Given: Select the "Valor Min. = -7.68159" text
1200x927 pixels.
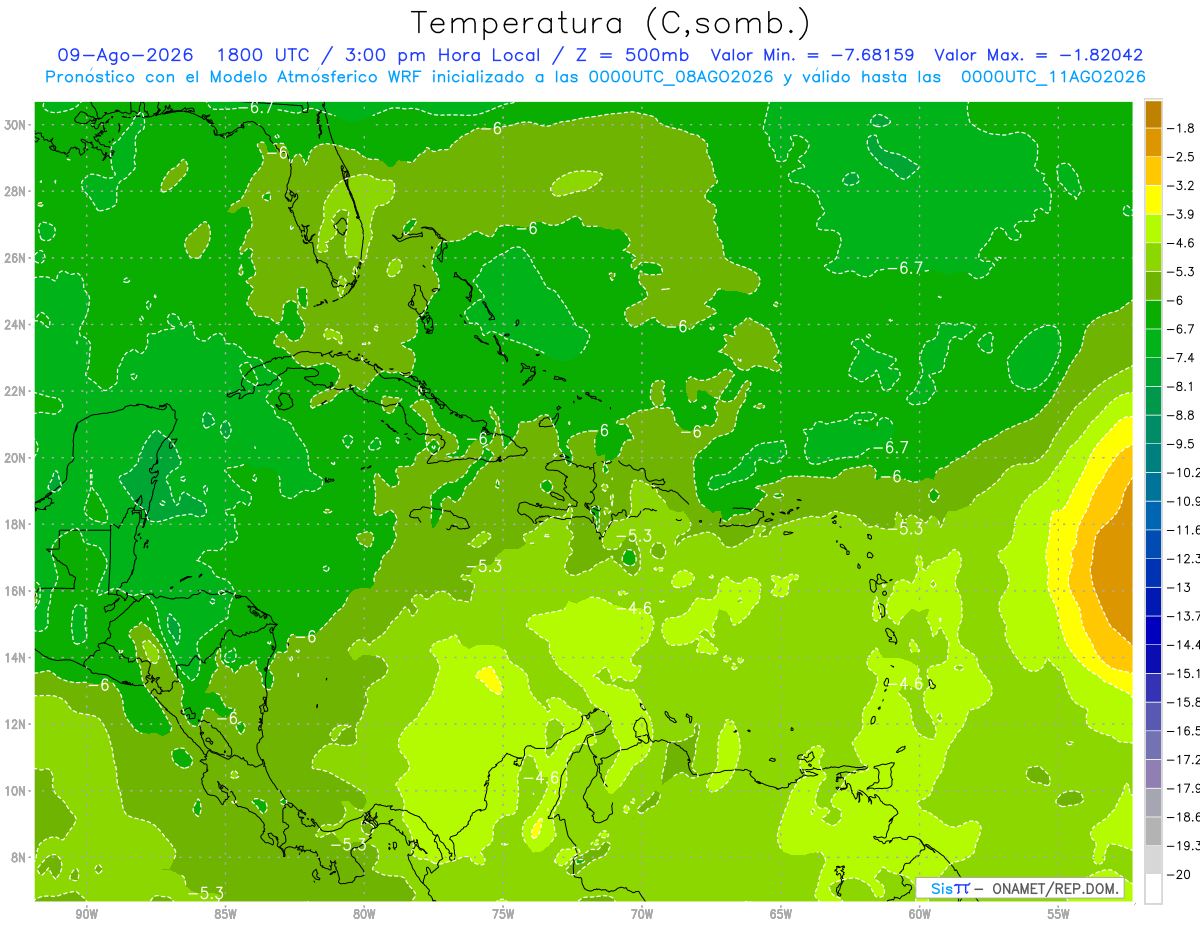Looking at the screenshot, I should point(812,56).
